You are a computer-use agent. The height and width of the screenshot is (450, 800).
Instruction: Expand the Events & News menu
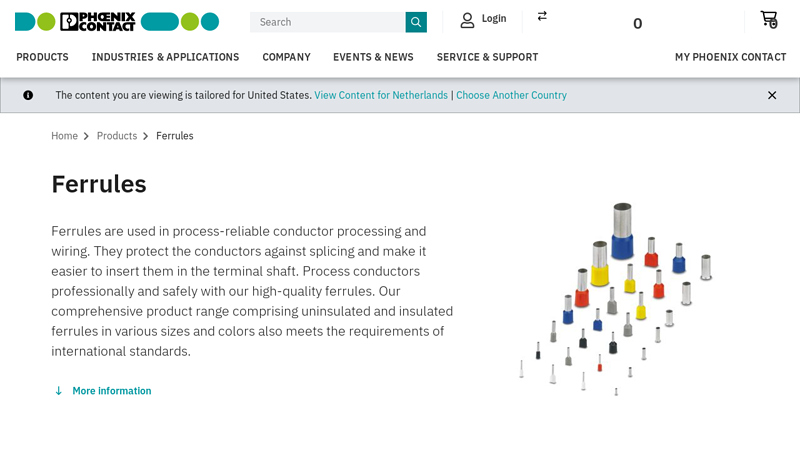pyautogui.click(x=373, y=57)
